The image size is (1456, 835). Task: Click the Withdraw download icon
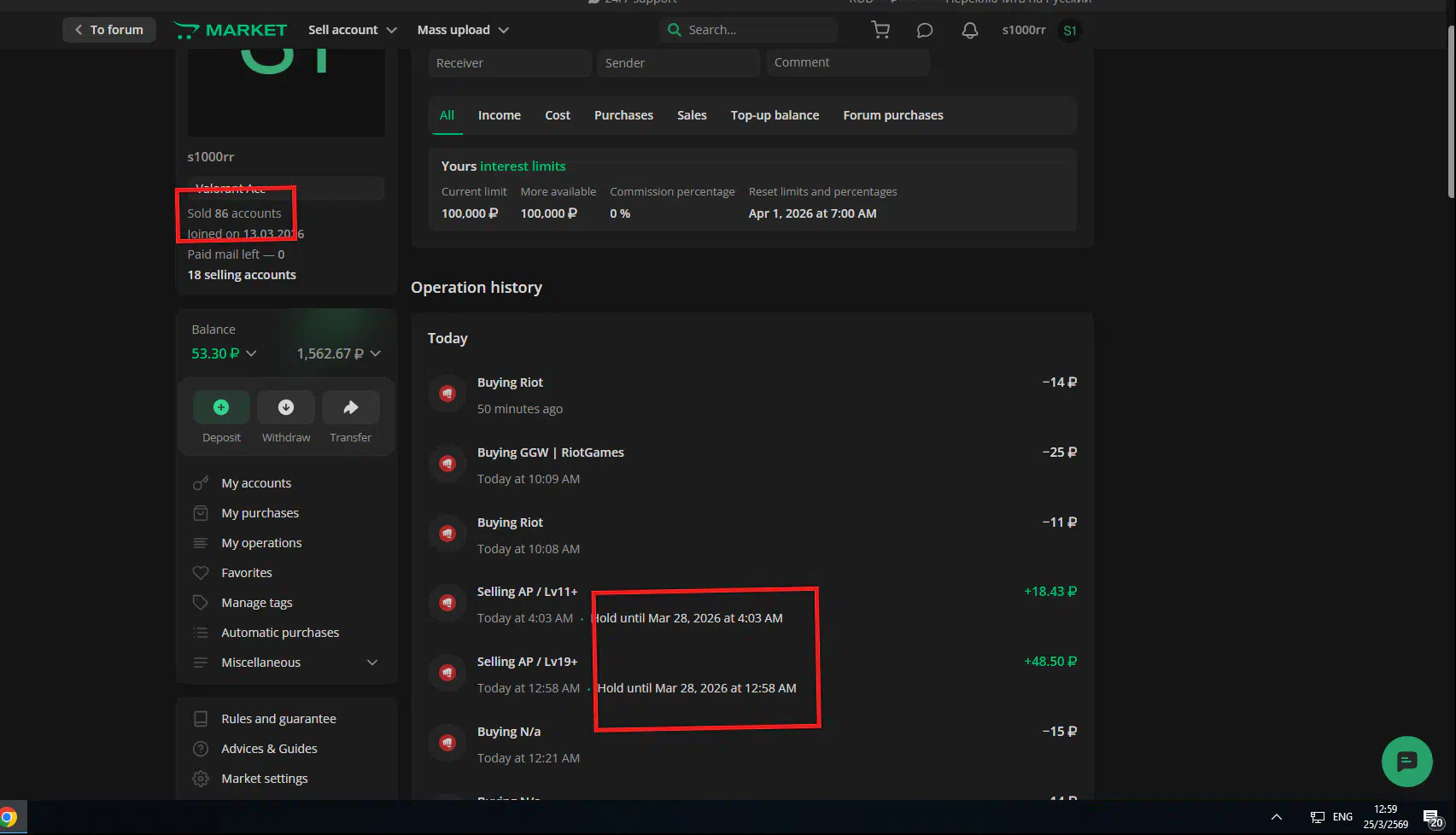286,408
